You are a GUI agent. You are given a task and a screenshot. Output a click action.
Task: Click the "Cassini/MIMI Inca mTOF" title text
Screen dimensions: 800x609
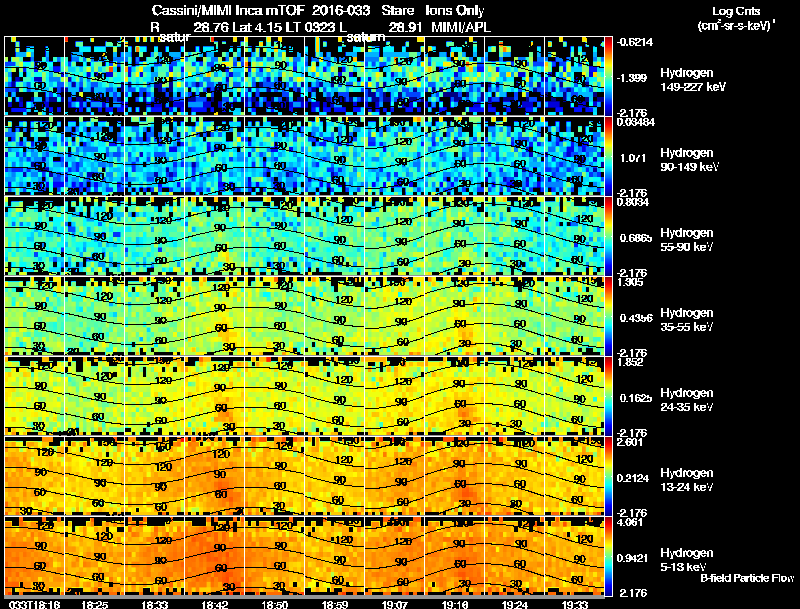click(x=228, y=10)
